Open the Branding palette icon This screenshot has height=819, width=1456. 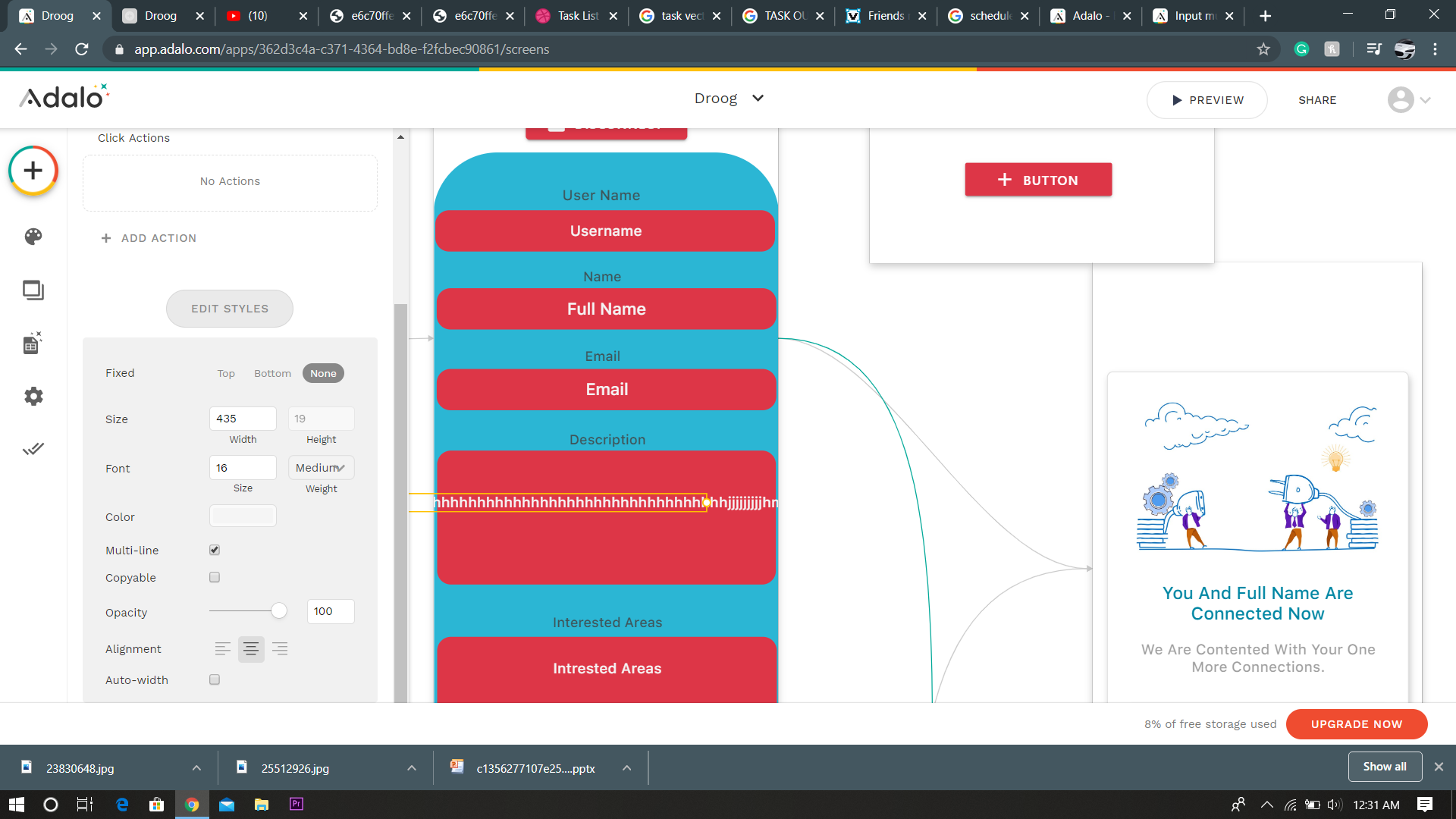click(33, 237)
